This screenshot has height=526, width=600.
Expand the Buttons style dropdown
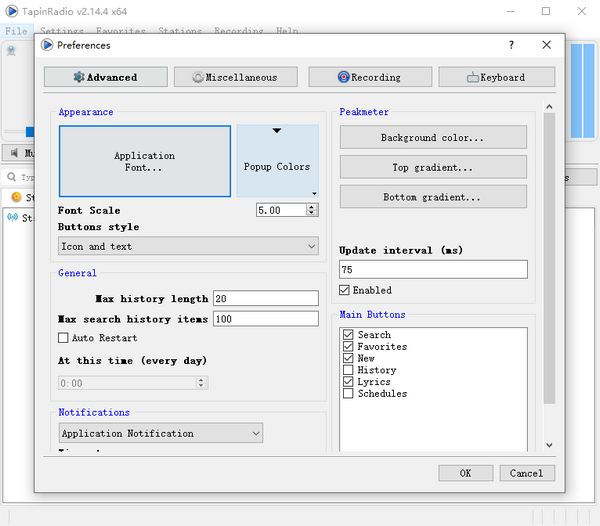pos(188,246)
